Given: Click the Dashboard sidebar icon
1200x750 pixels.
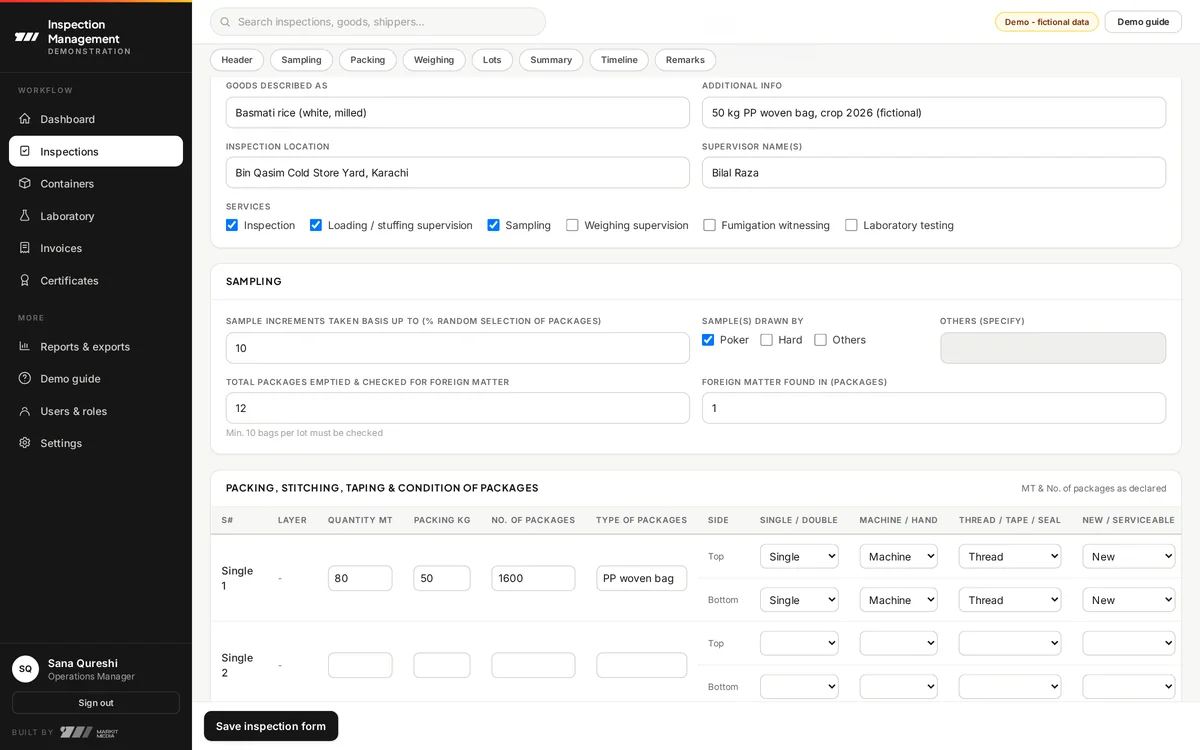Looking at the screenshot, I should pos(25,119).
